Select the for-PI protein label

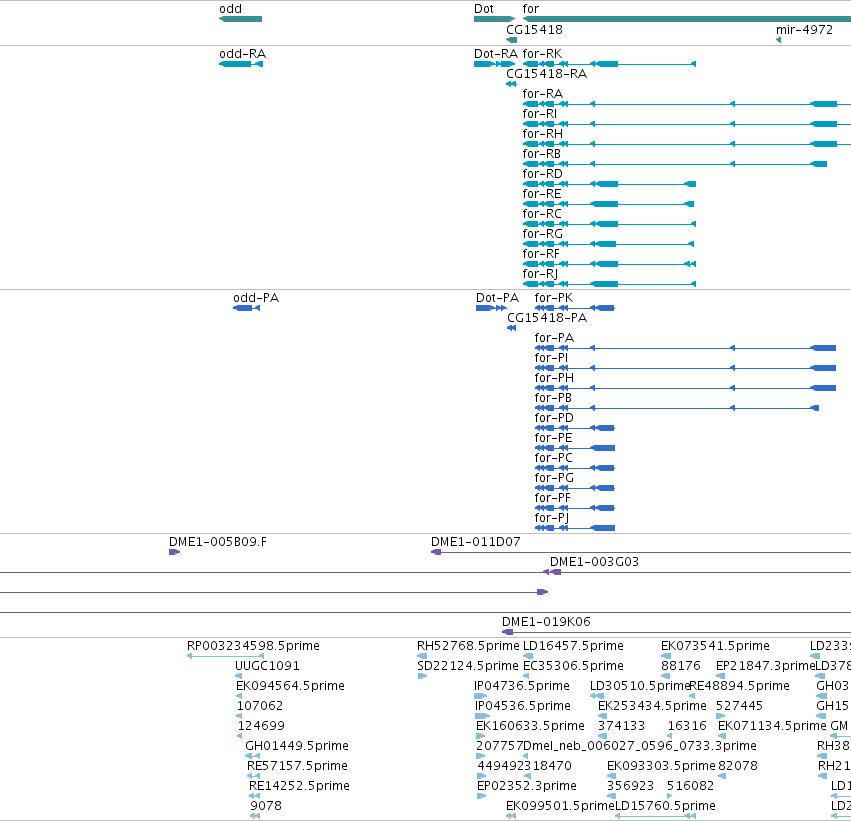tap(551, 358)
